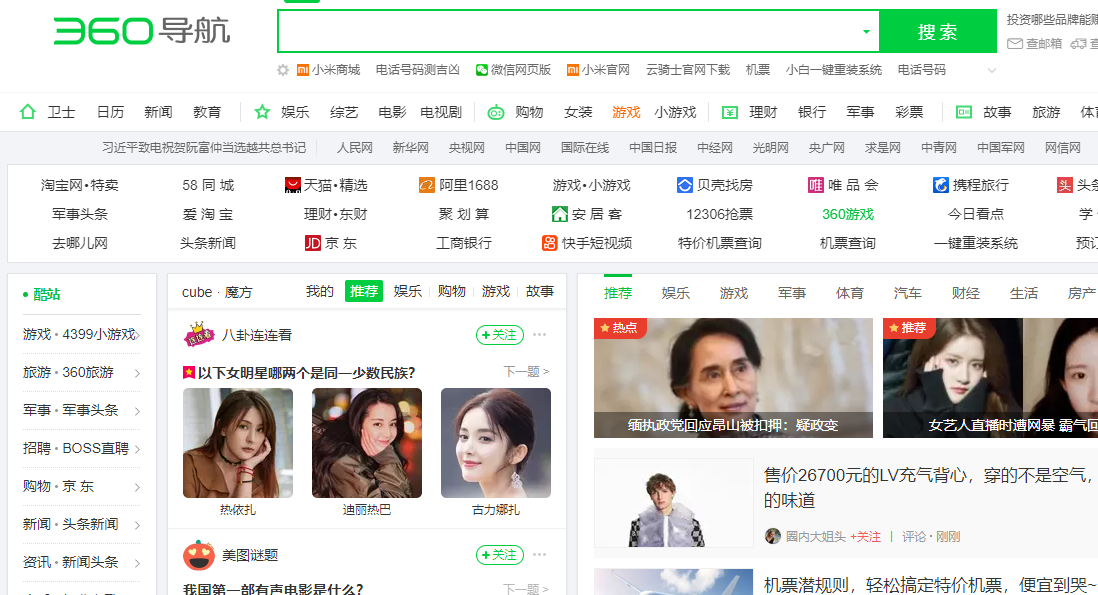Expand 购物·京东 sidebar arrow

tap(137, 487)
